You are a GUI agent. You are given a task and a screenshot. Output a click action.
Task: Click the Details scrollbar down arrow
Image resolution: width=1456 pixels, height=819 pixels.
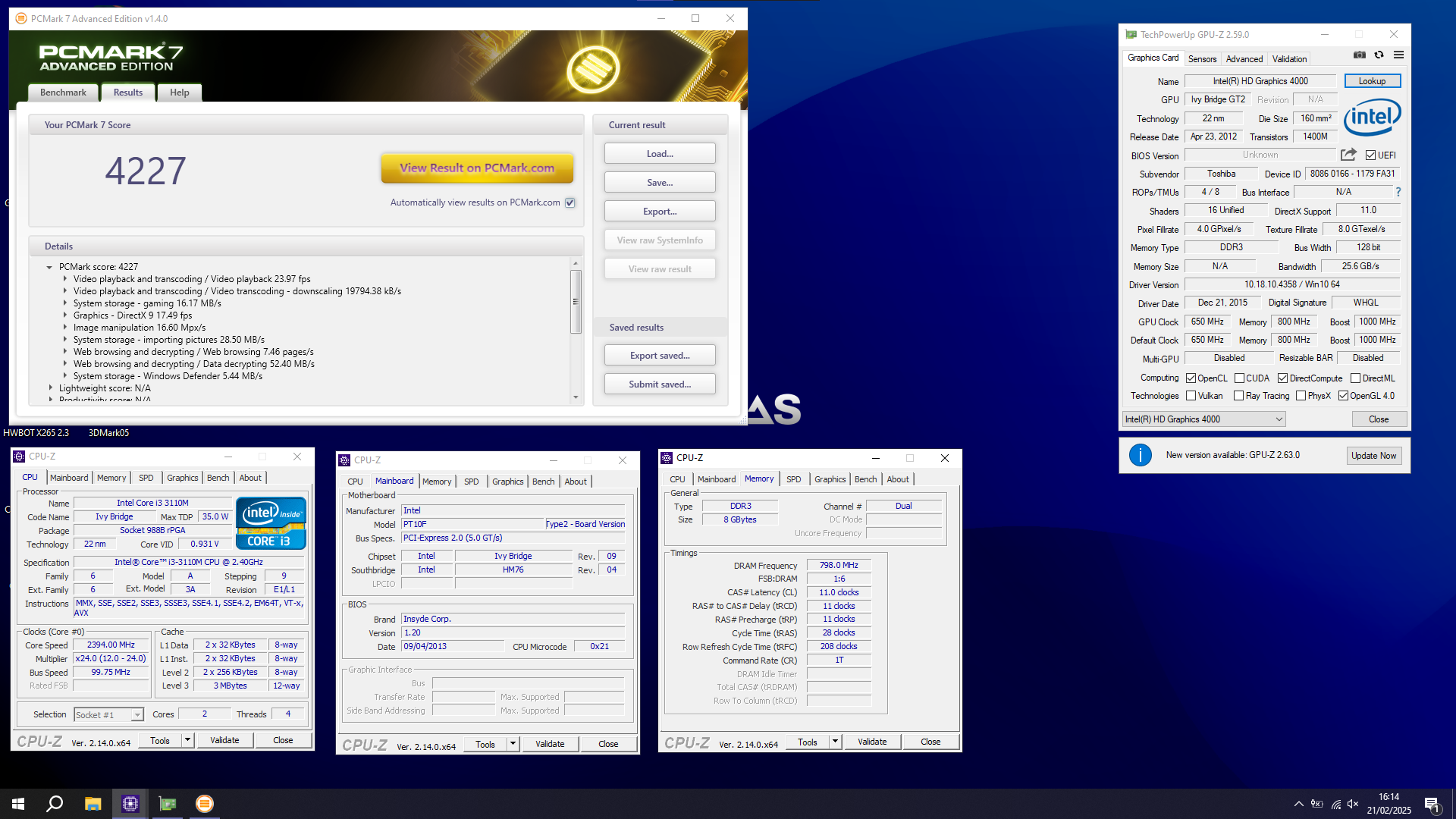[576, 397]
